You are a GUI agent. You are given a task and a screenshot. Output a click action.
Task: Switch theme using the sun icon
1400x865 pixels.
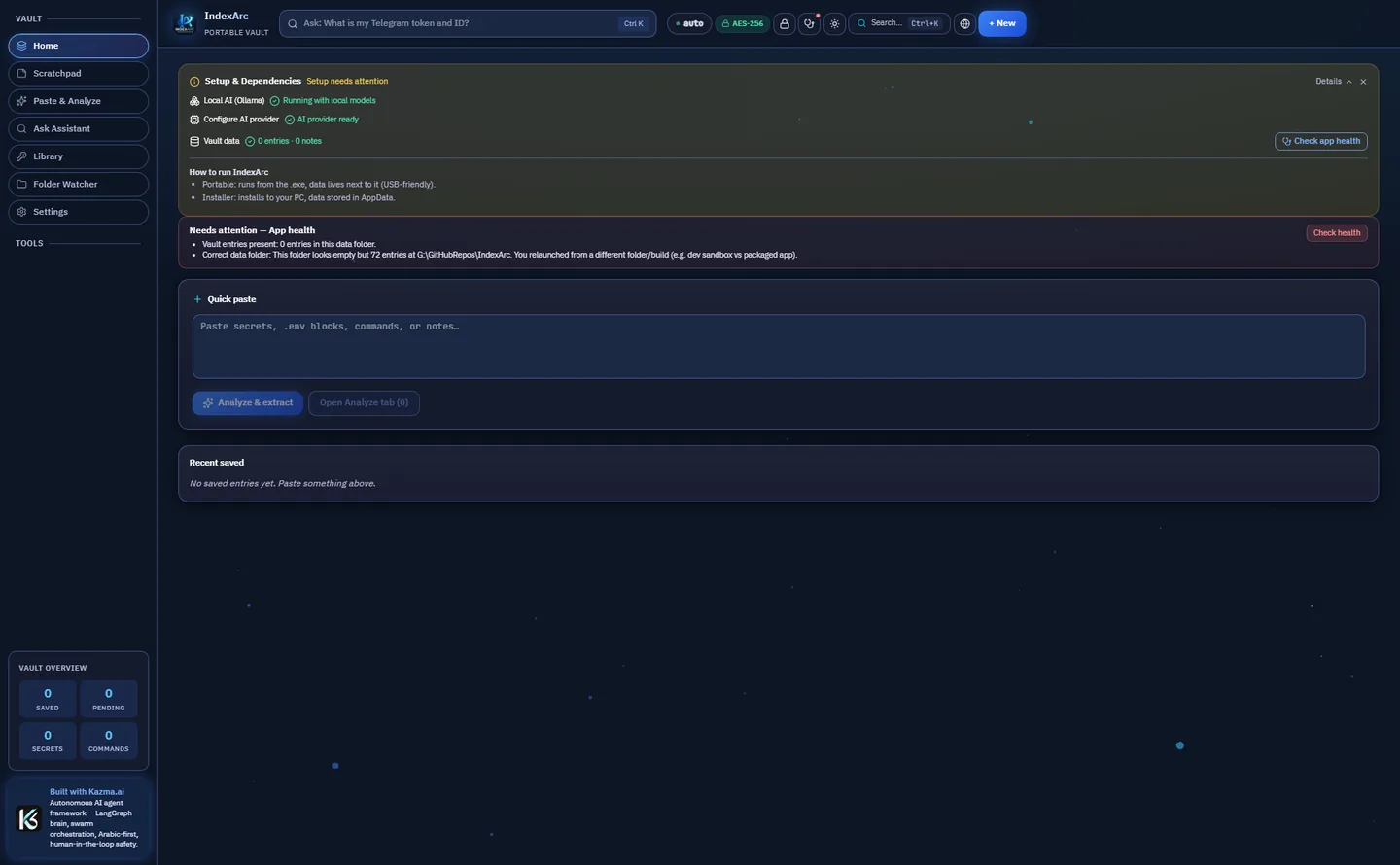pyautogui.click(x=835, y=23)
